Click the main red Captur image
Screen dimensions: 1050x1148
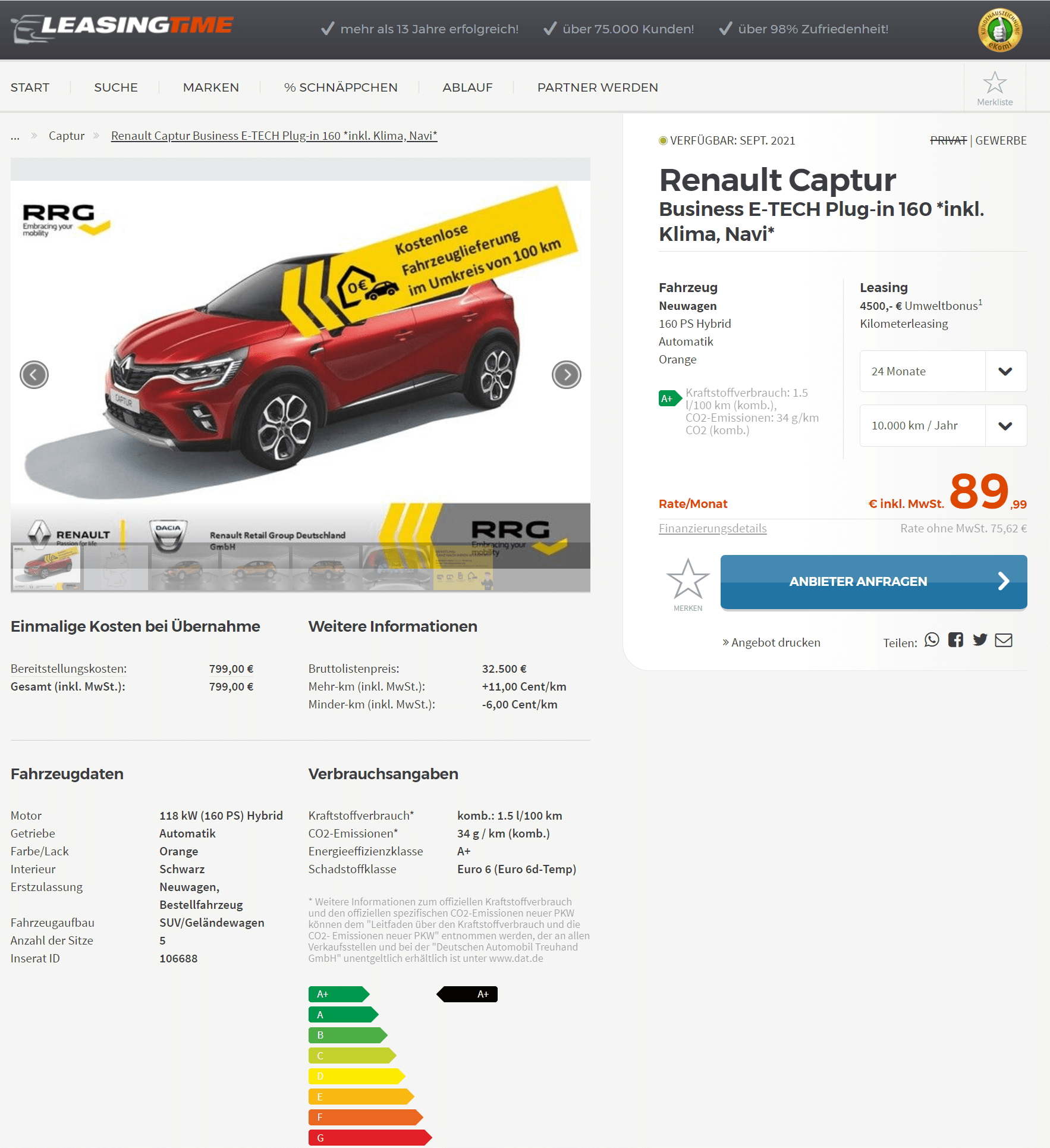click(x=300, y=362)
